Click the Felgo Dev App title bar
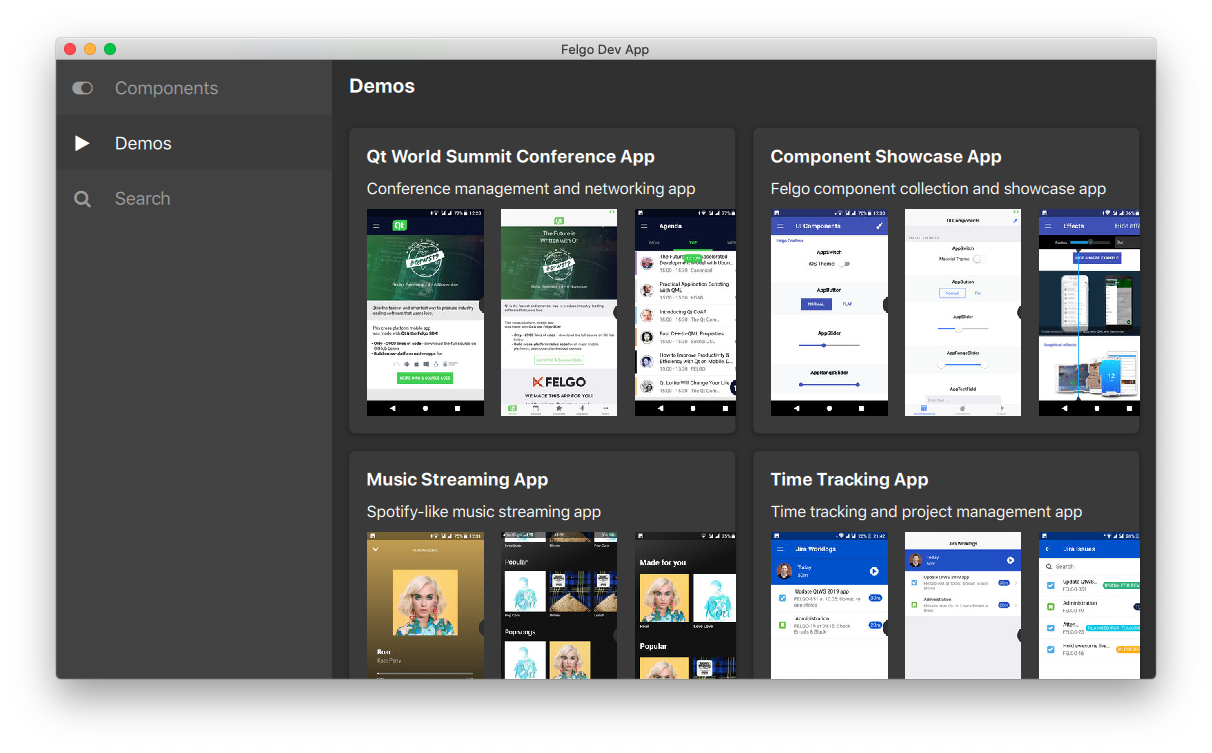Viewport: 1212px width, 753px height. coord(605,49)
